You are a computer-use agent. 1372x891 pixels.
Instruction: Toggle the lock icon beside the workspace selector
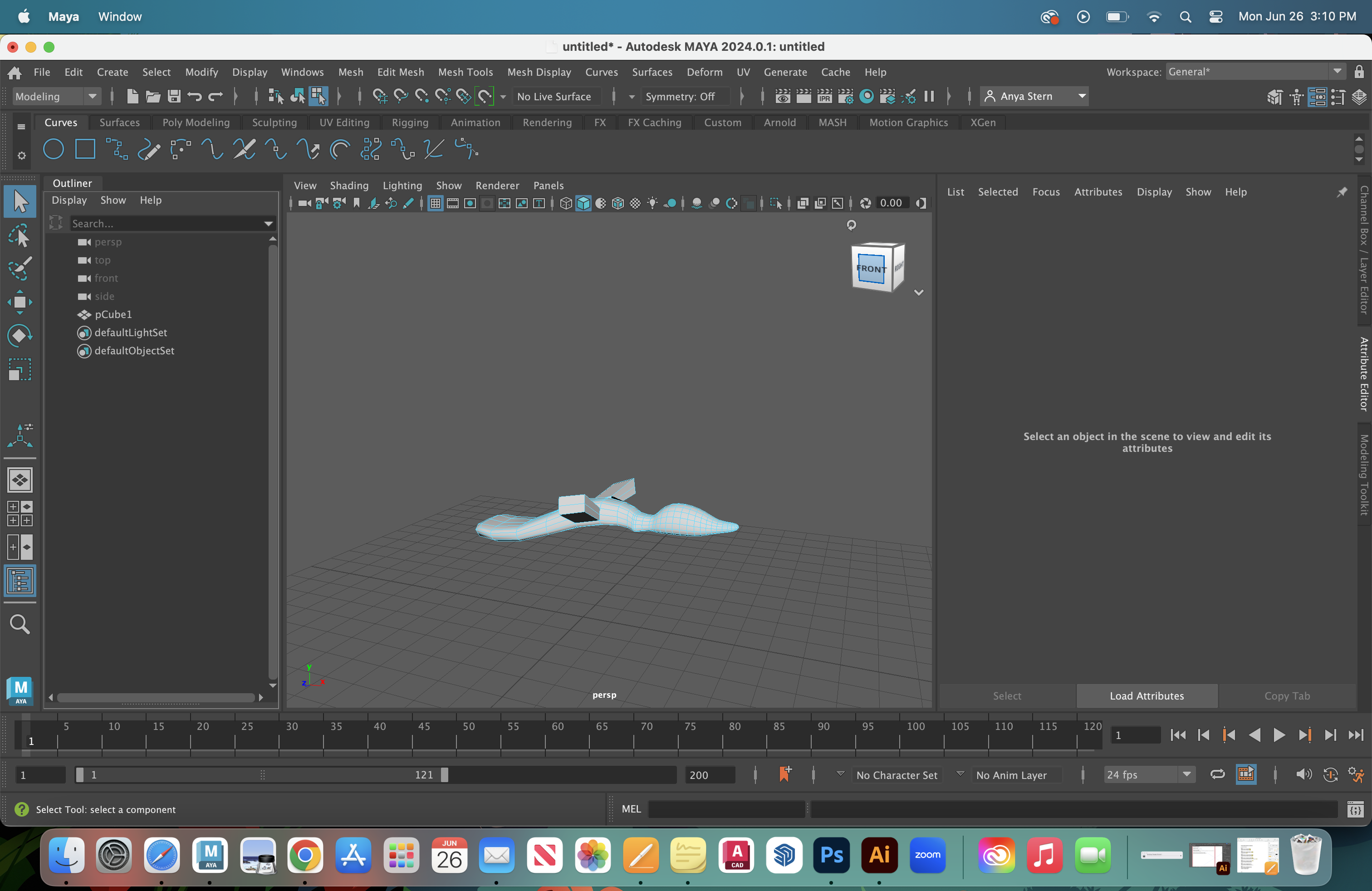tap(1359, 72)
